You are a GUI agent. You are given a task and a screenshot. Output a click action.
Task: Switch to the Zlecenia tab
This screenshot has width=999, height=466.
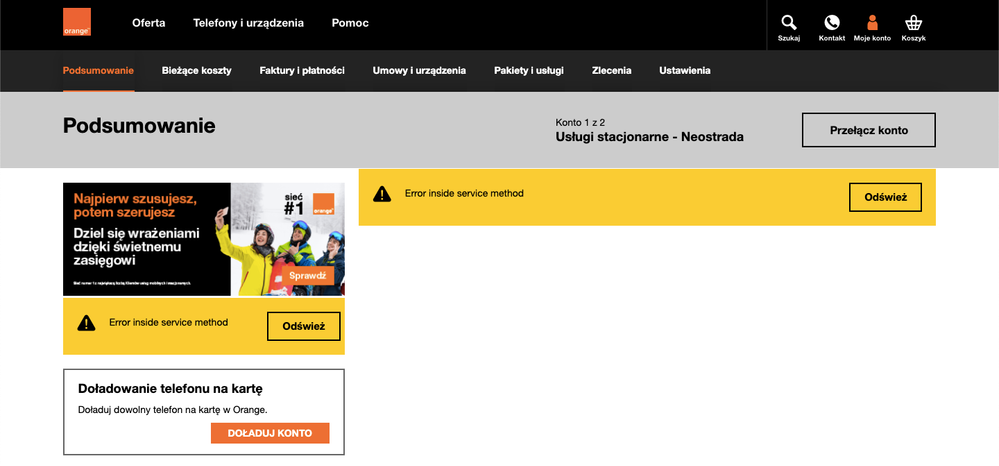point(611,71)
